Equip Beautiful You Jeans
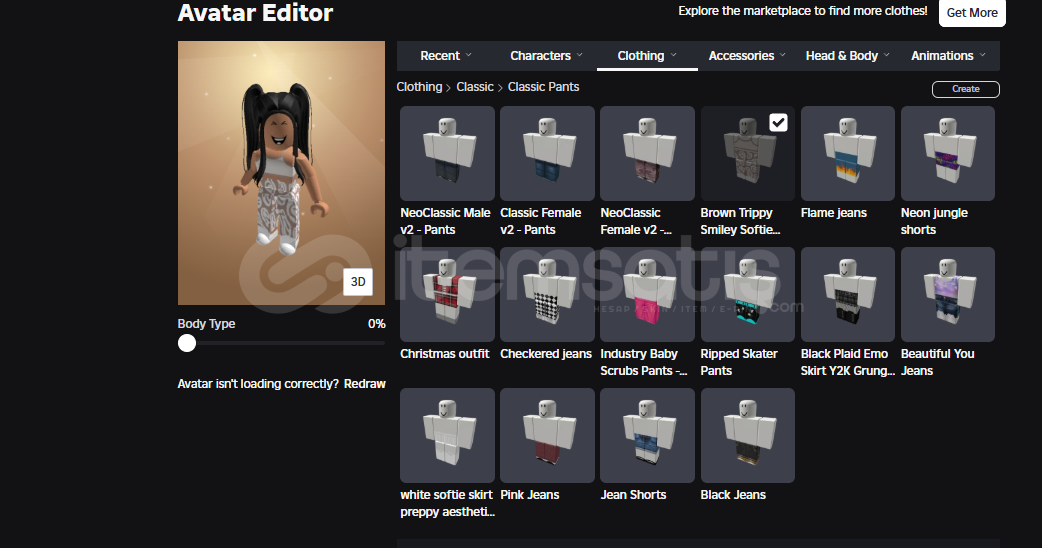1042x548 pixels. 948,294
